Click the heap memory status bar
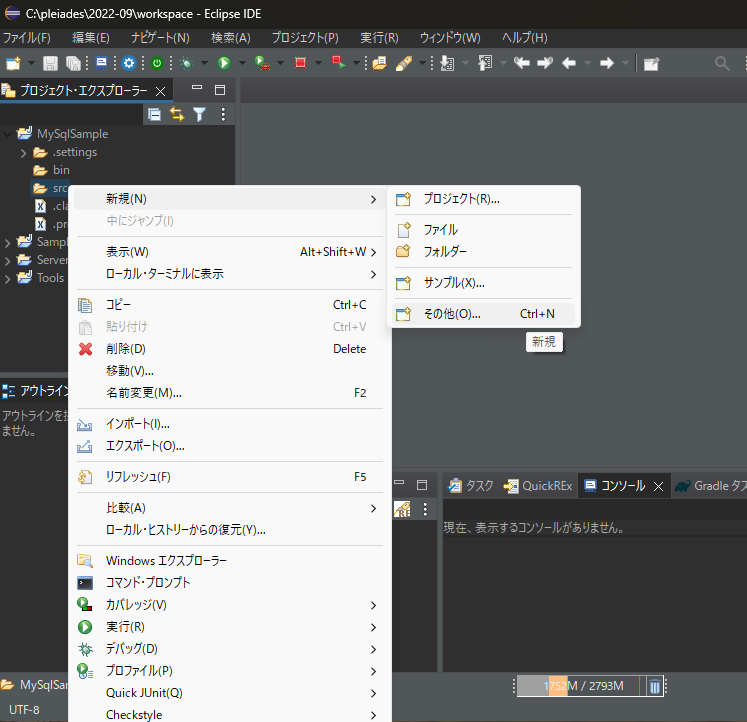This screenshot has width=747, height=722. [x=581, y=686]
